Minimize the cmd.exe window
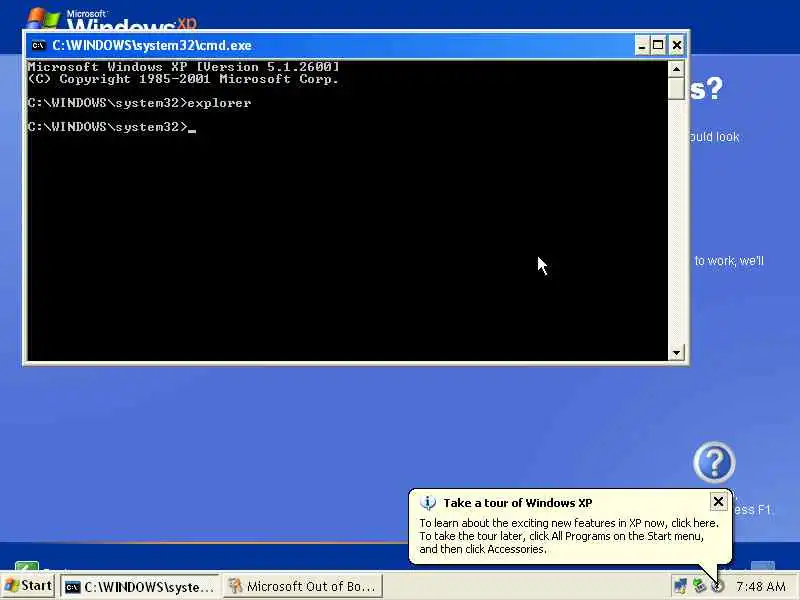 [x=642, y=46]
